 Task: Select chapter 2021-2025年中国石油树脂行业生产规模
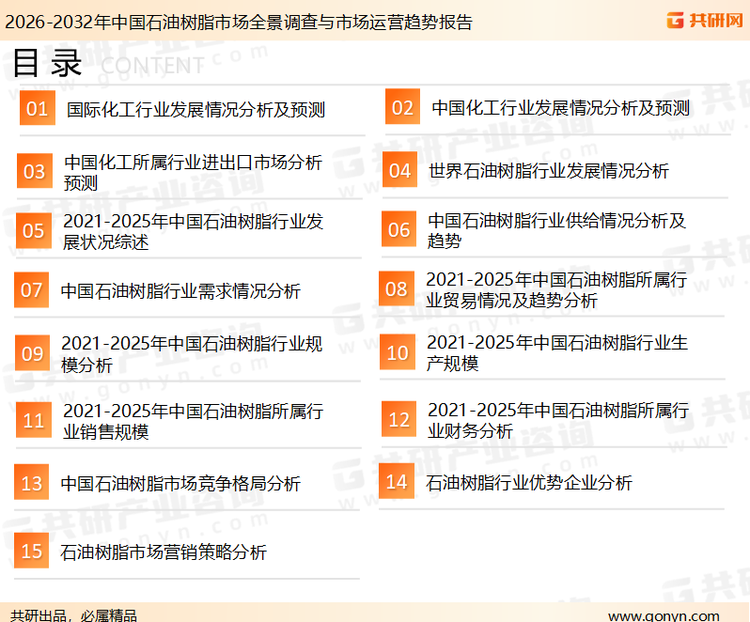[x=557, y=353]
